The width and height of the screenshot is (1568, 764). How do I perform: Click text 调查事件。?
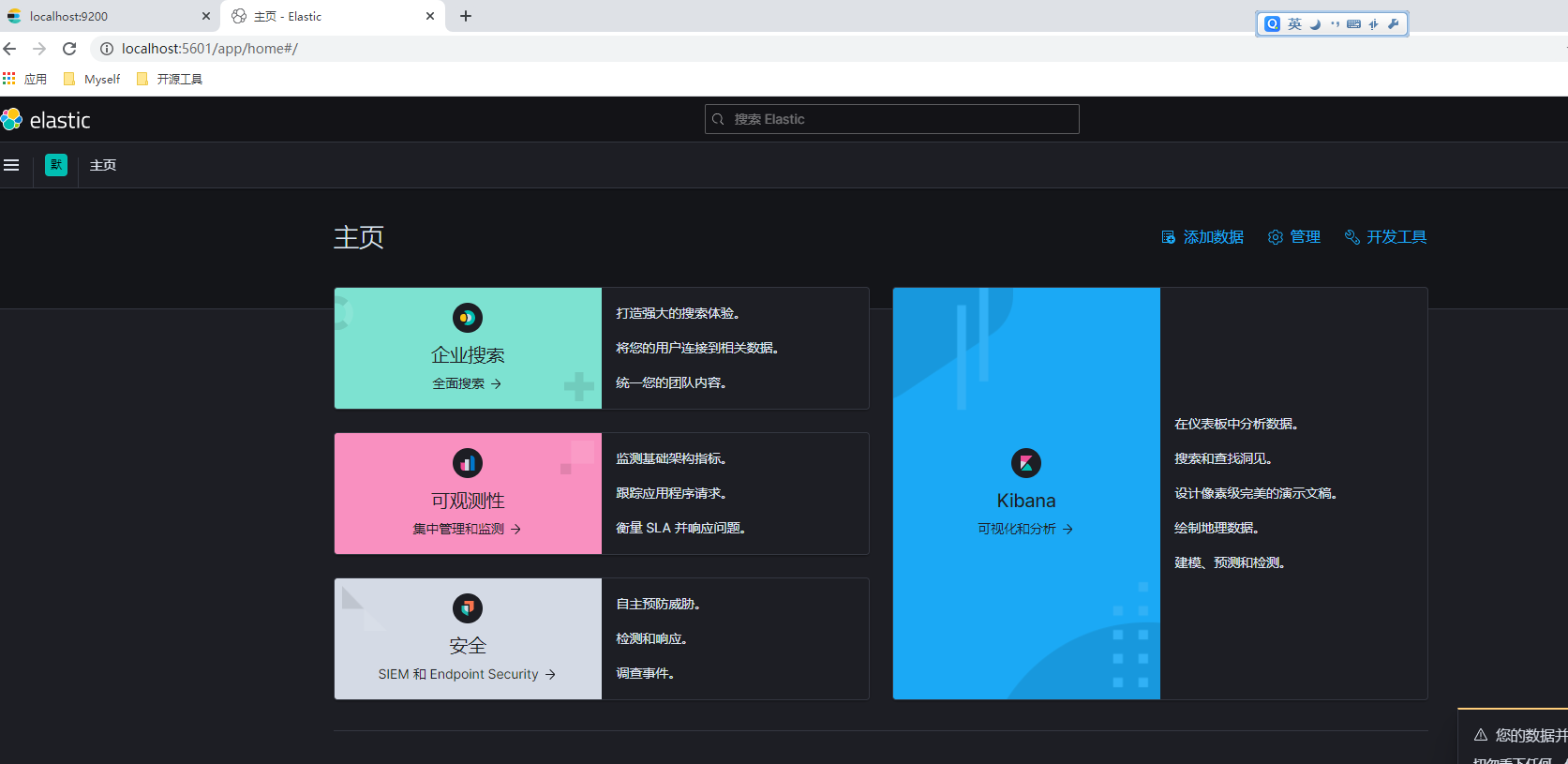646,673
